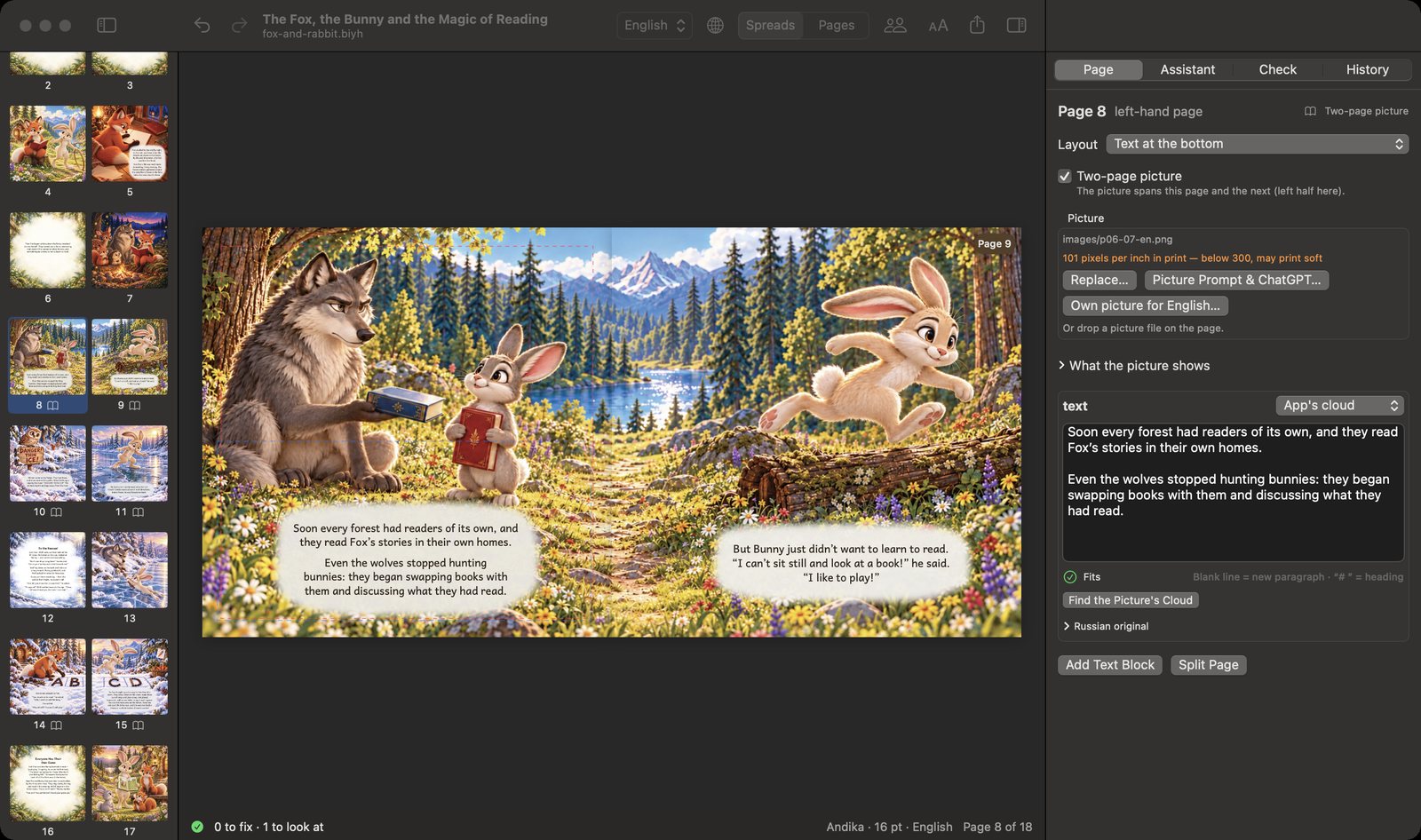Viewport: 1421px width, 840px height.
Task: Switch to the Assistant tab
Action: point(1187,69)
